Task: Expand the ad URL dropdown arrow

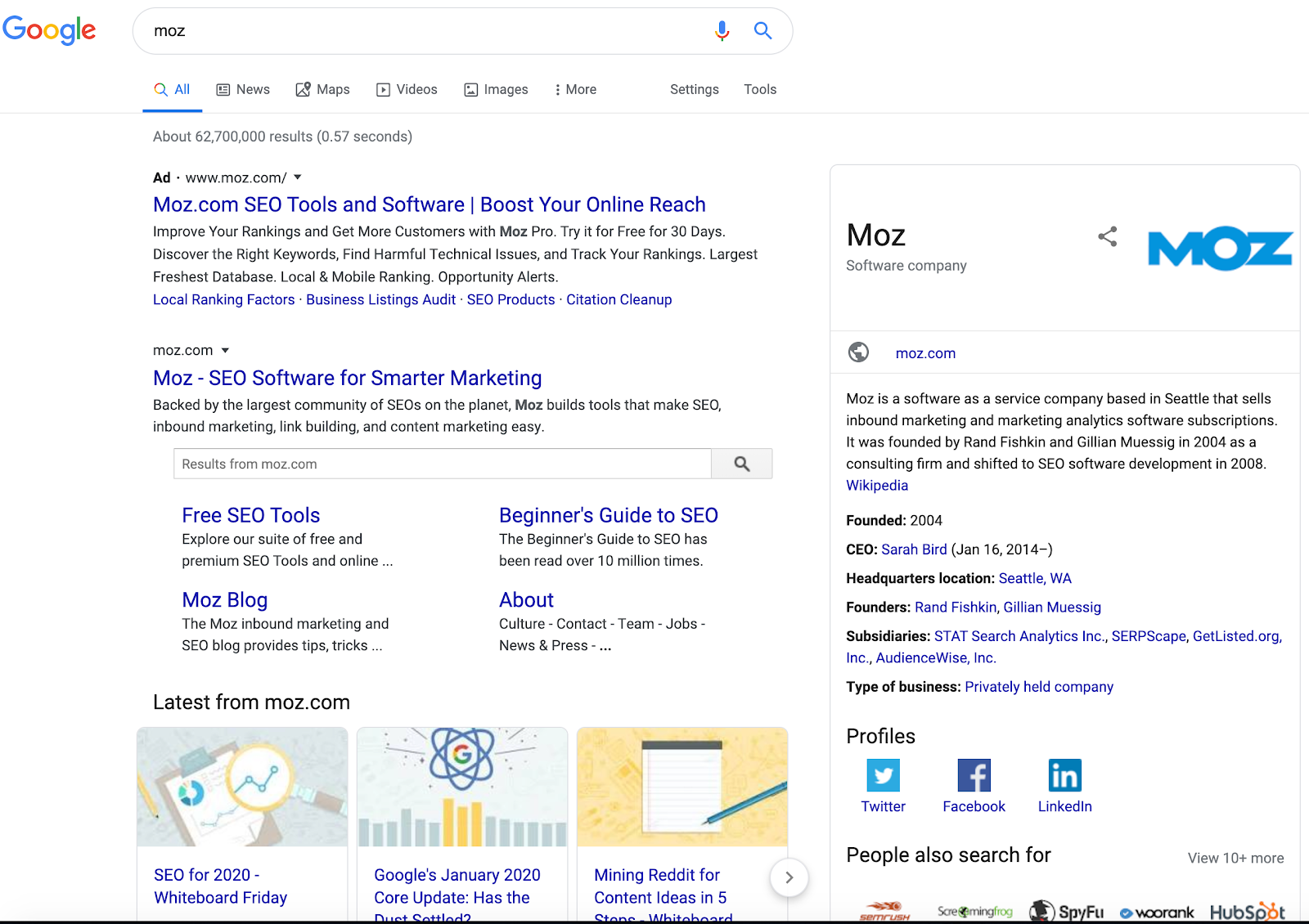Action: tap(298, 177)
